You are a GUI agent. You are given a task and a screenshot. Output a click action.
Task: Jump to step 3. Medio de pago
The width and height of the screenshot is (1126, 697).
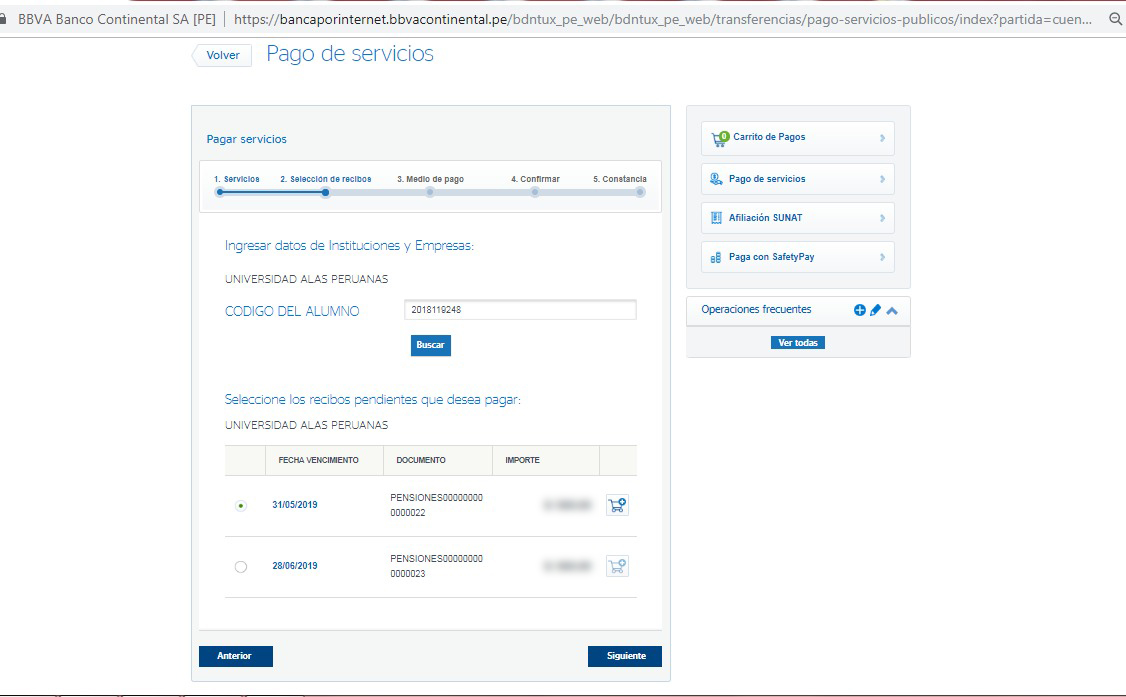coord(431,179)
